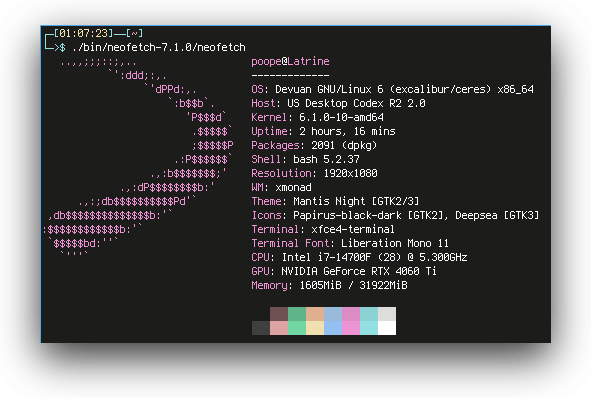The height and width of the screenshot is (398, 591).
Task: Click the dark gray color block in the palette
Action: 261,328
